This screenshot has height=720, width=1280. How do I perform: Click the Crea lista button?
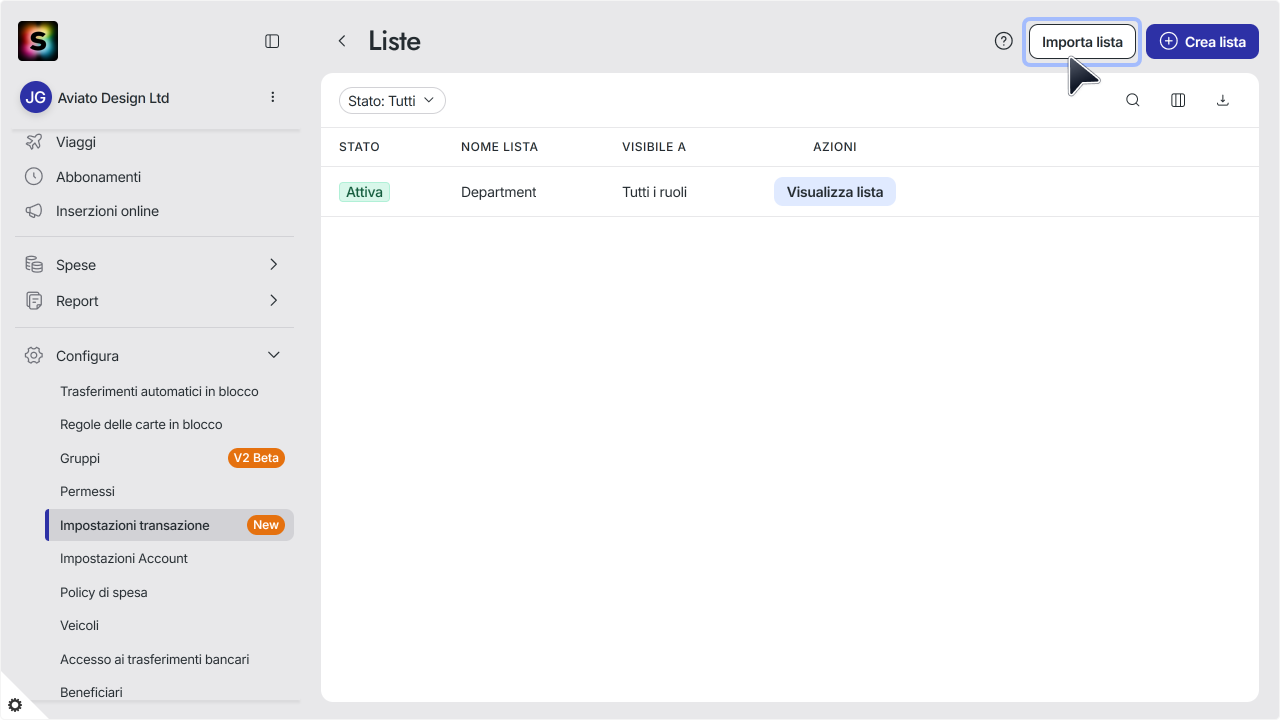(x=1202, y=42)
